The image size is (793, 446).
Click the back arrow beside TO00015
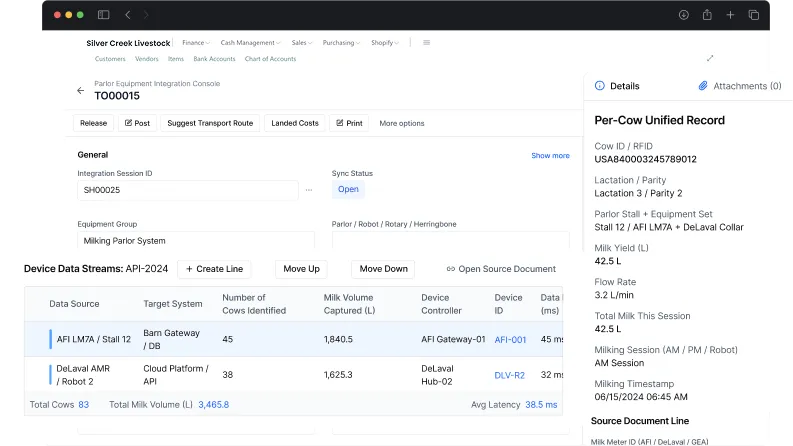[81, 91]
